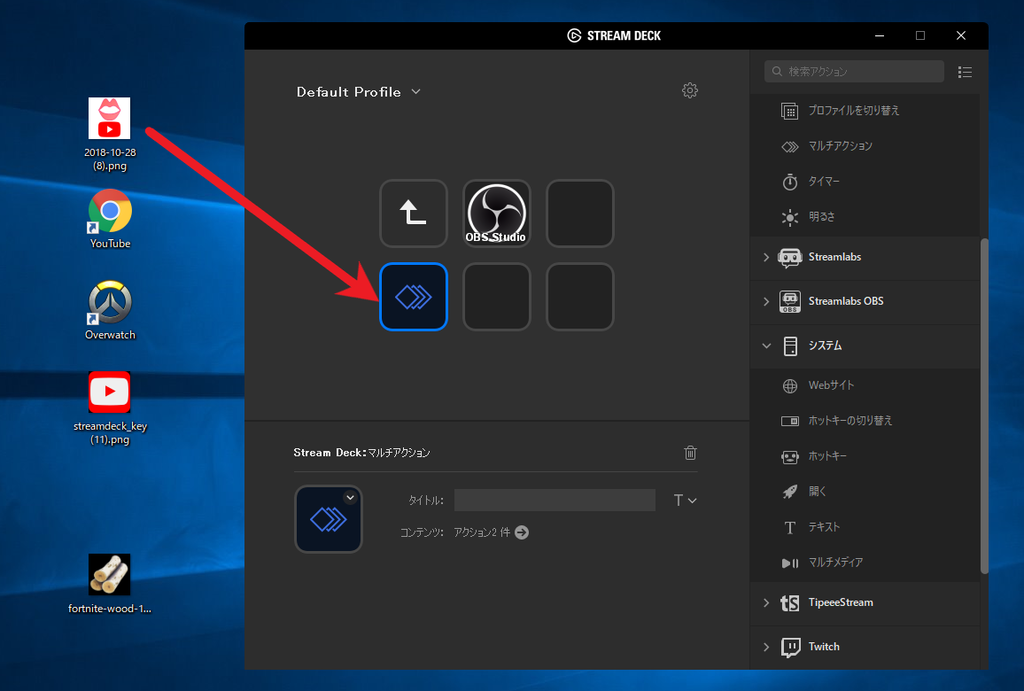The image size is (1024, 691).
Task: Click in the タイトル title input field
Action: (554, 500)
